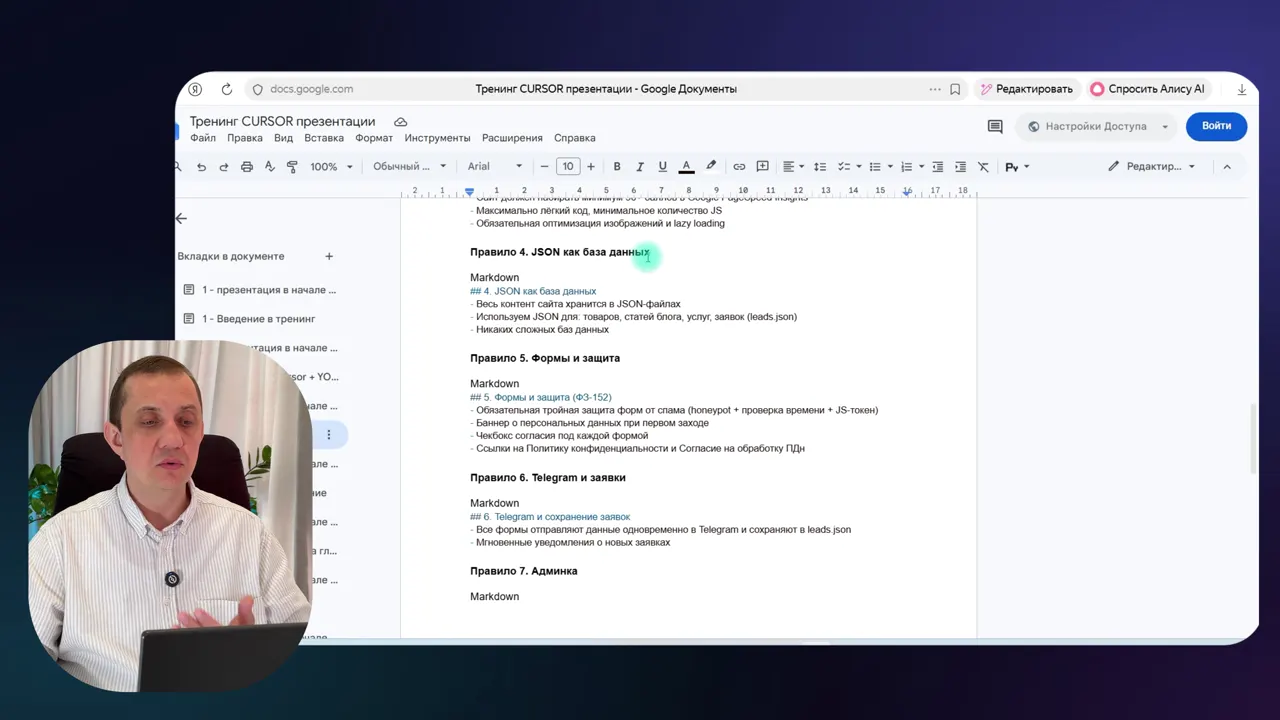Viewport: 1280px width, 720px height.
Task: Open the Pv input tools dropdown
Action: [x=1017, y=167]
